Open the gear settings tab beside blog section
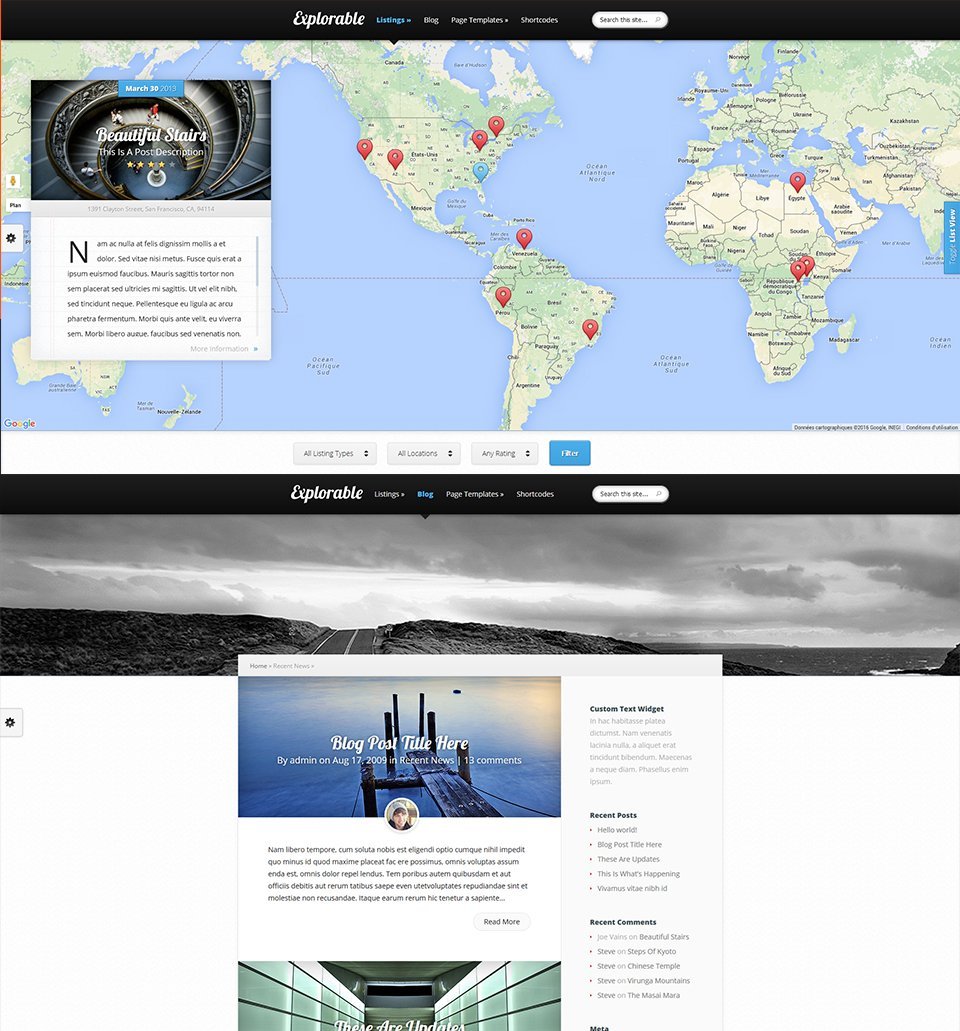Image resolution: width=960 pixels, height=1031 pixels. coord(11,722)
